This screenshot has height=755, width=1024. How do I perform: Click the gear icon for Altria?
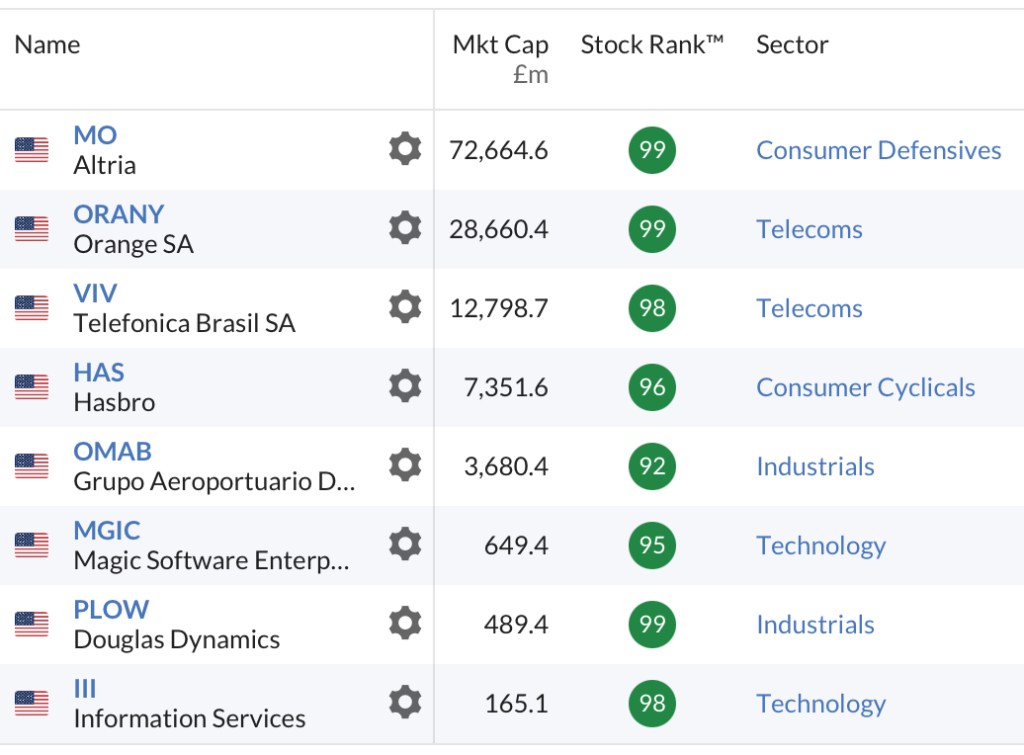[404, 150]
